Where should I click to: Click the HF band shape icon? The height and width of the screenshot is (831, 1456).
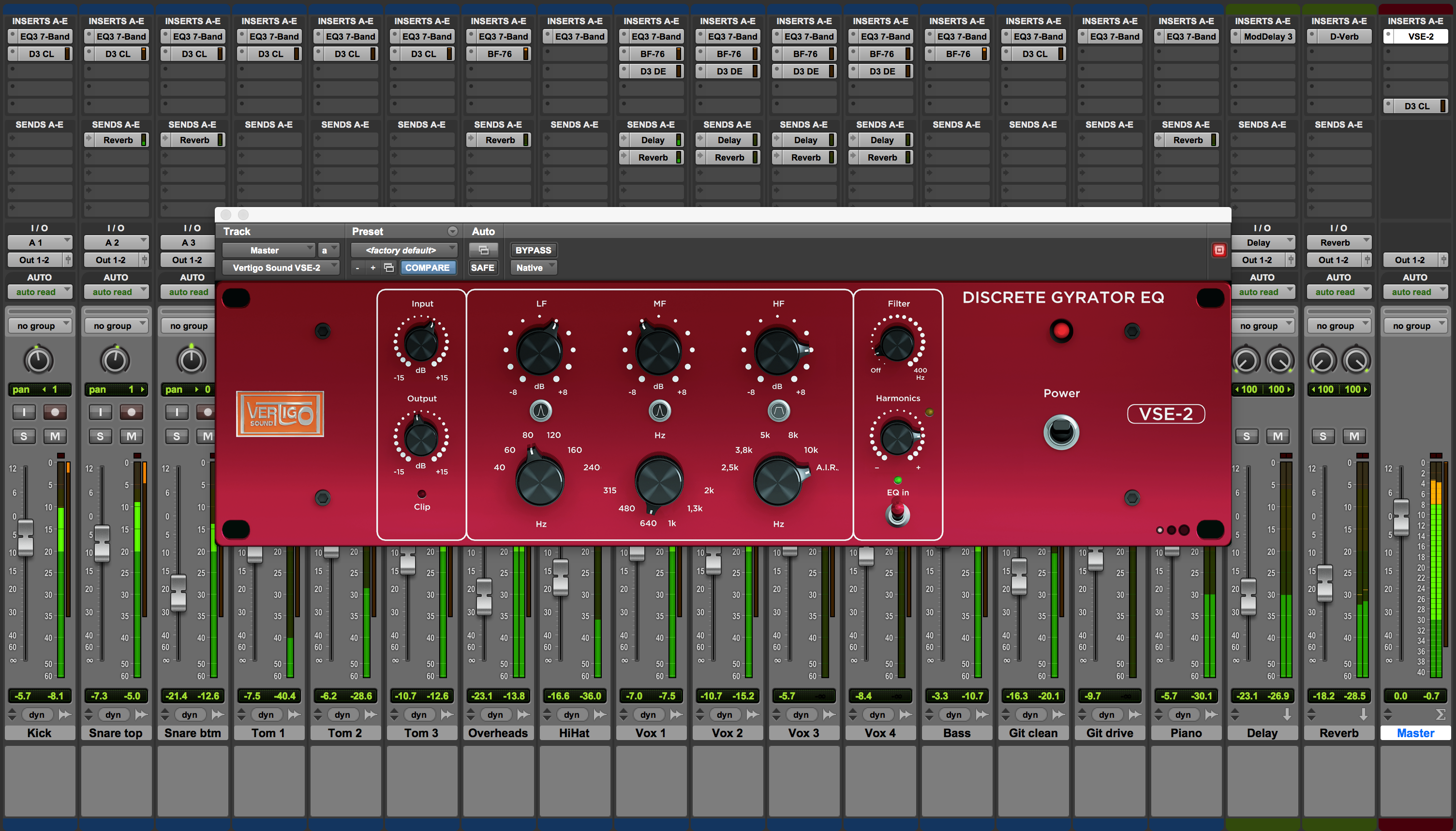tap(778, 410)
